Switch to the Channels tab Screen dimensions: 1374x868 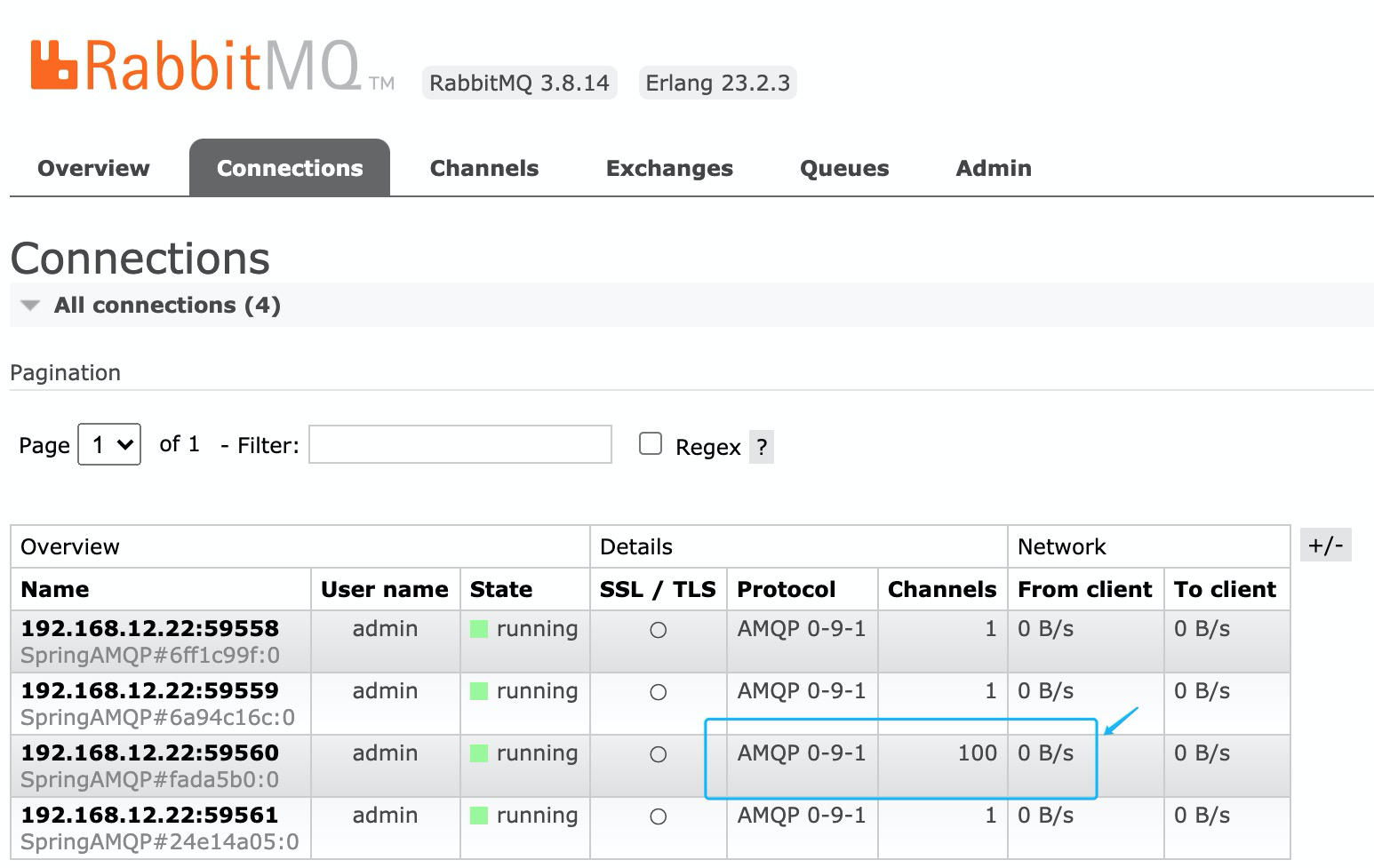483,168
